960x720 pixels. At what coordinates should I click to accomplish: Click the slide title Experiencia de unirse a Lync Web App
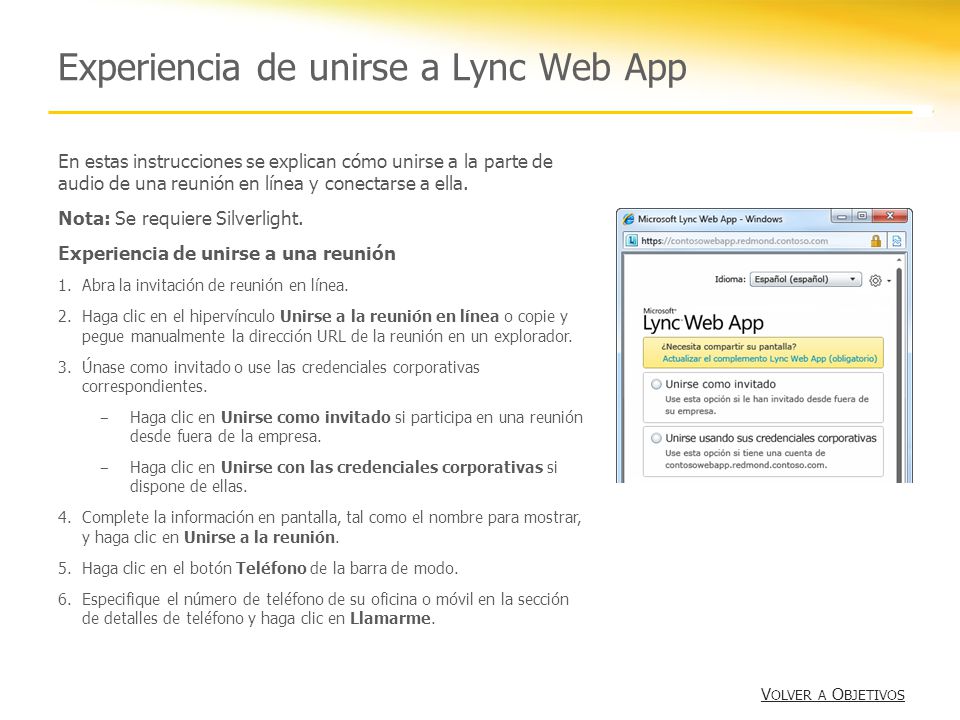(372, 68)
